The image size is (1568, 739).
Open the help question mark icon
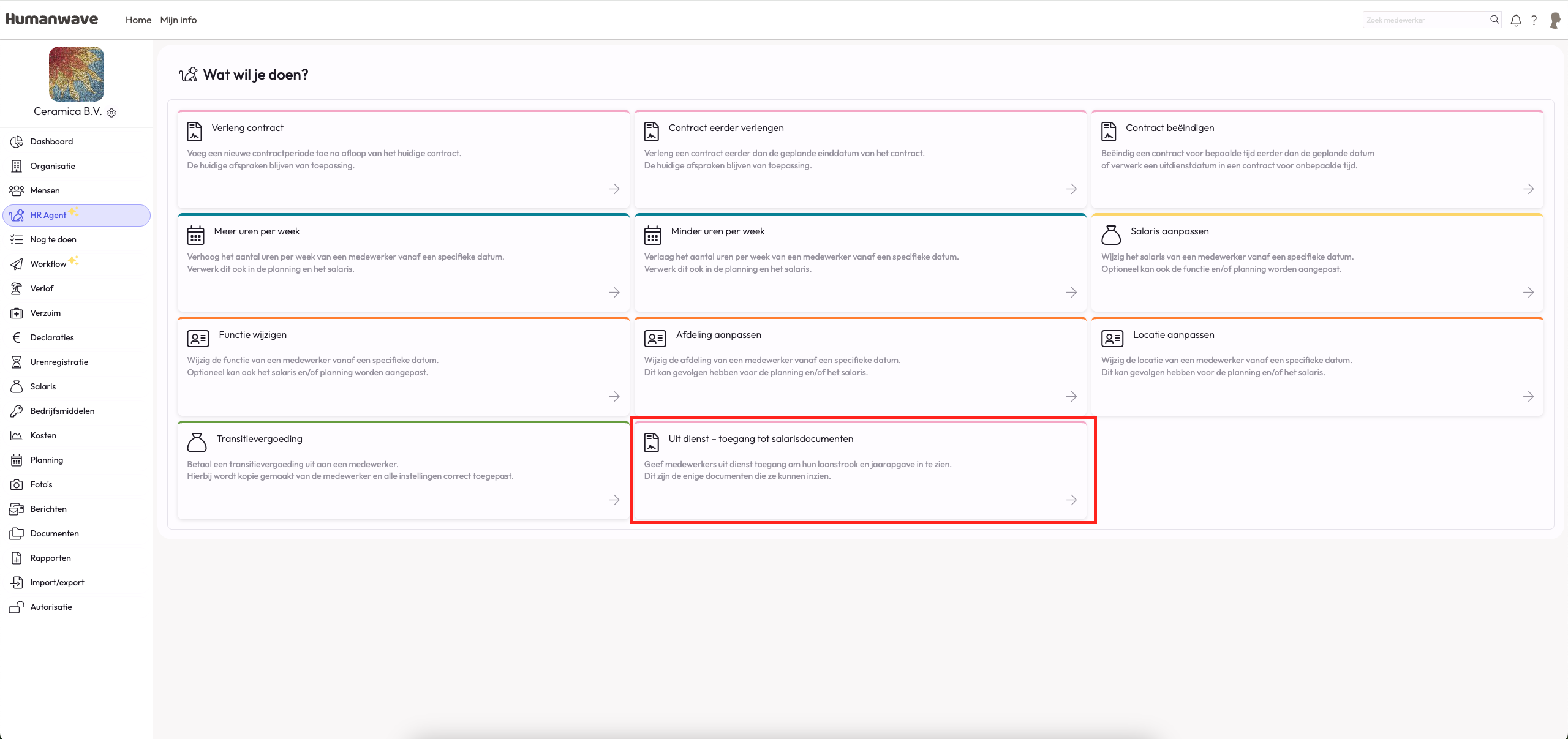1534,20
